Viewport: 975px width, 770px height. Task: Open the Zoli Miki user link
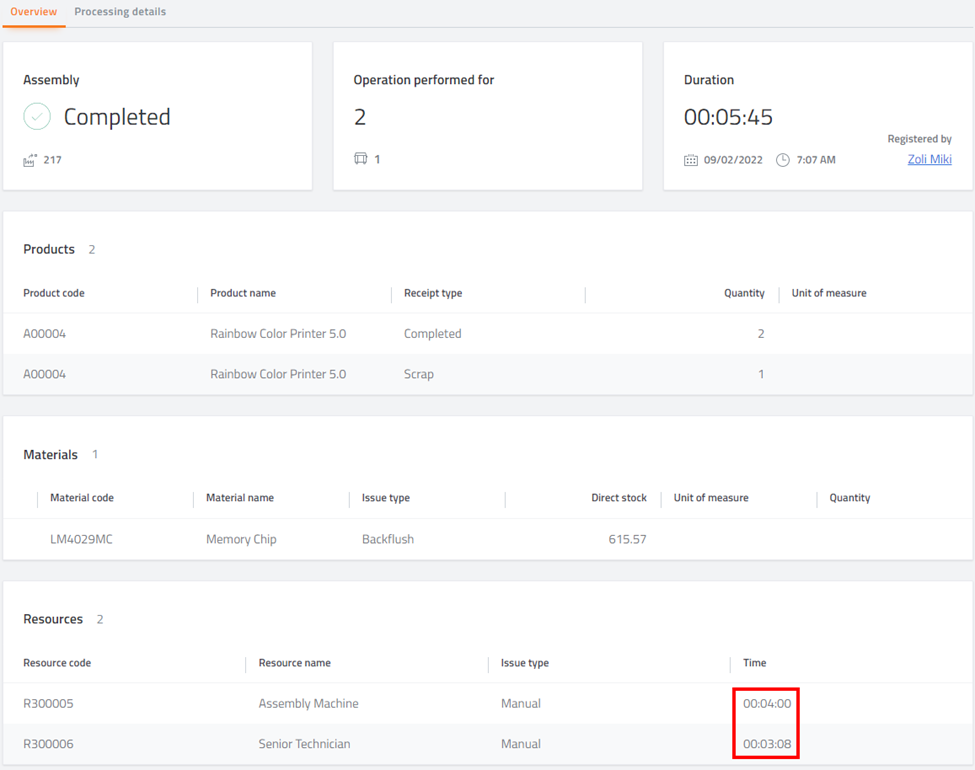click(x=929, y=159)
